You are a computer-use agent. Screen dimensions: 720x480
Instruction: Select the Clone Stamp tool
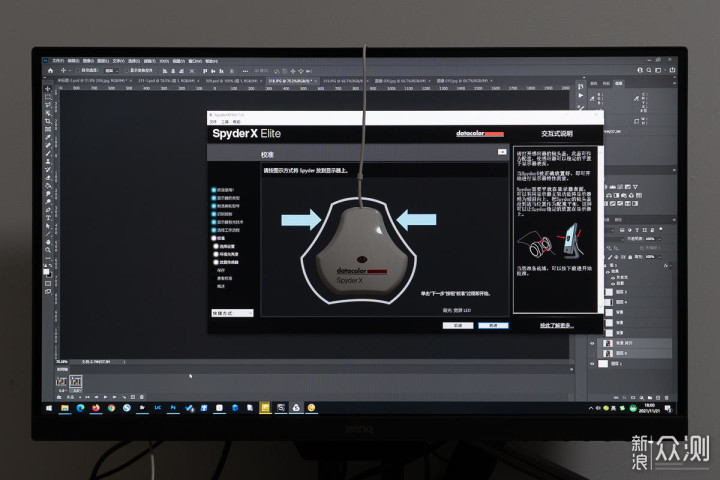point(48,161)
